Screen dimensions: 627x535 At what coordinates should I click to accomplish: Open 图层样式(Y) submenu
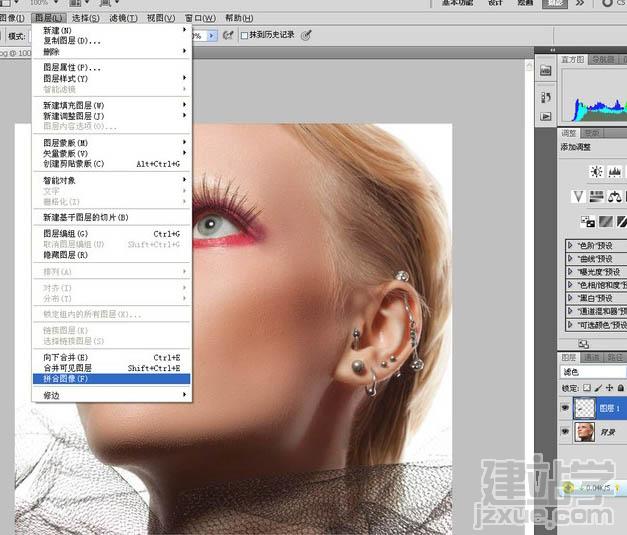[111, 78]
